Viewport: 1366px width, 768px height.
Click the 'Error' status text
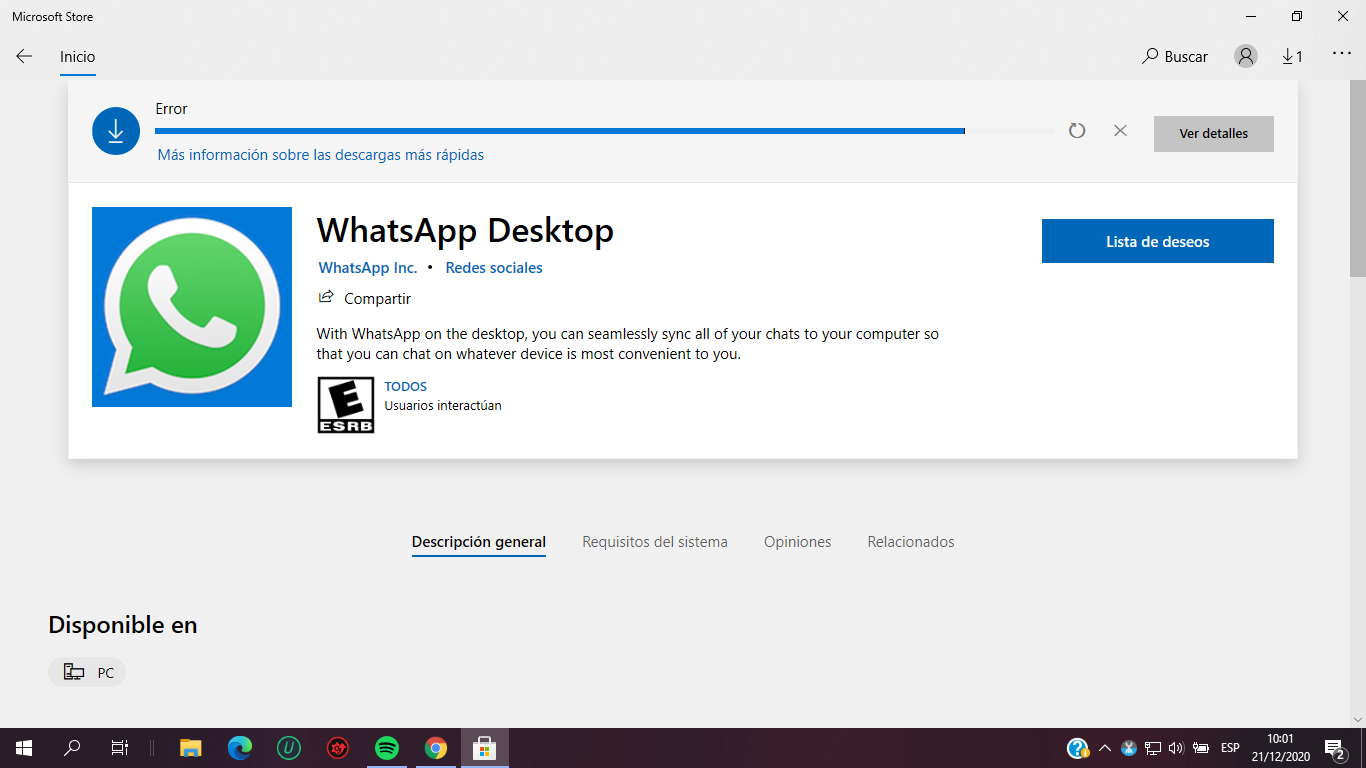[171, 109]
